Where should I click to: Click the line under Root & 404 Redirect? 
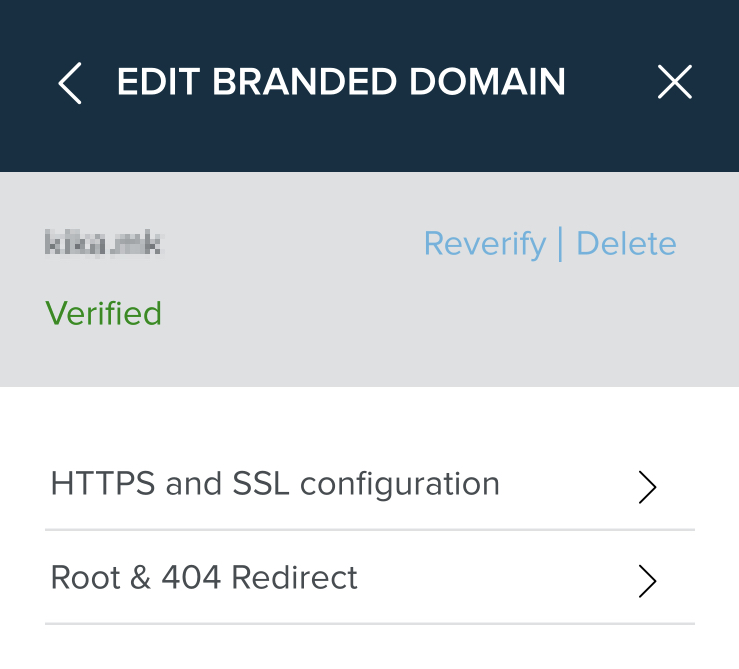click(x=370, y=624)
